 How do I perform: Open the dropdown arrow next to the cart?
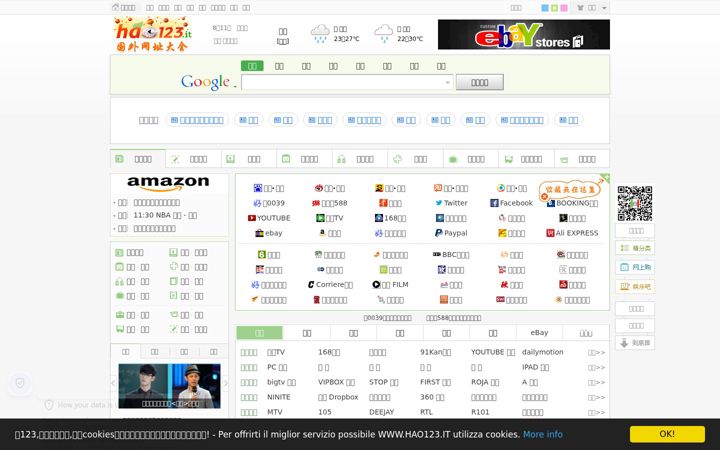[x=604, y=8]
